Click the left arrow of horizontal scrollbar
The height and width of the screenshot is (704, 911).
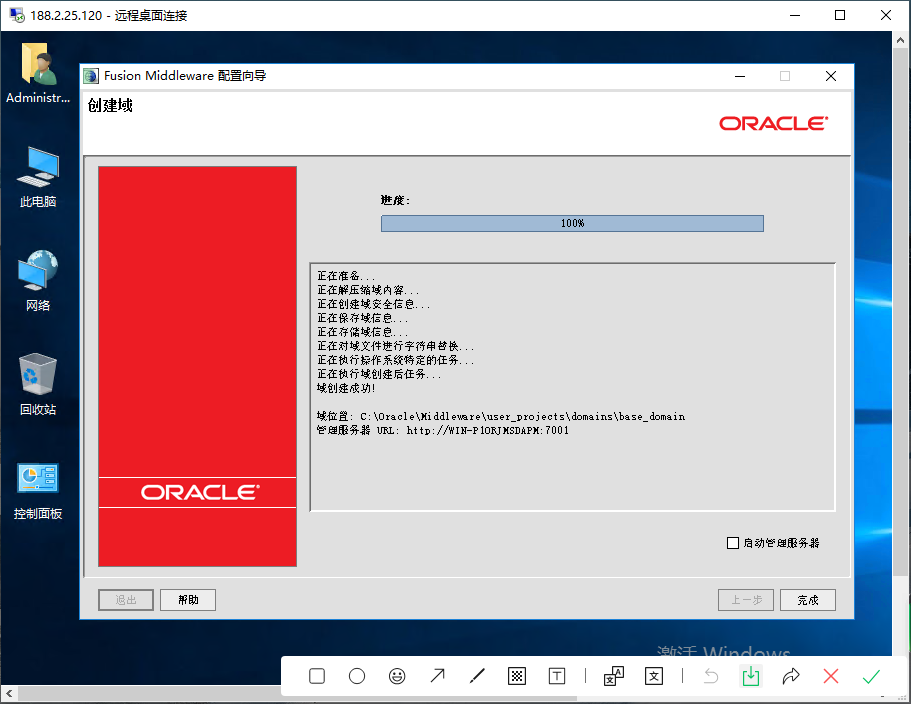coord(9,693)
